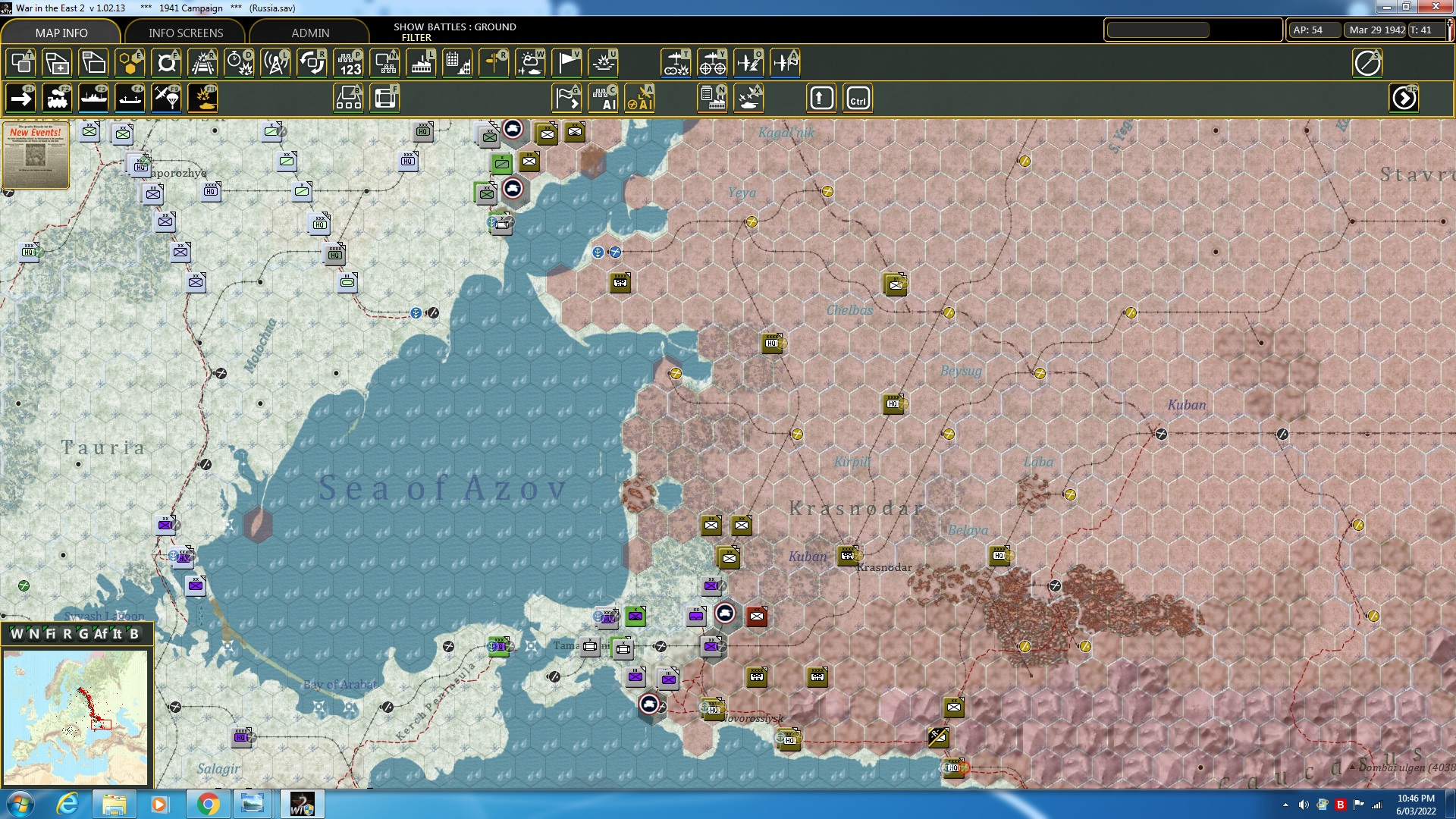
Task: Toggle the Fi nation filter
Action: tap(51, 634)
